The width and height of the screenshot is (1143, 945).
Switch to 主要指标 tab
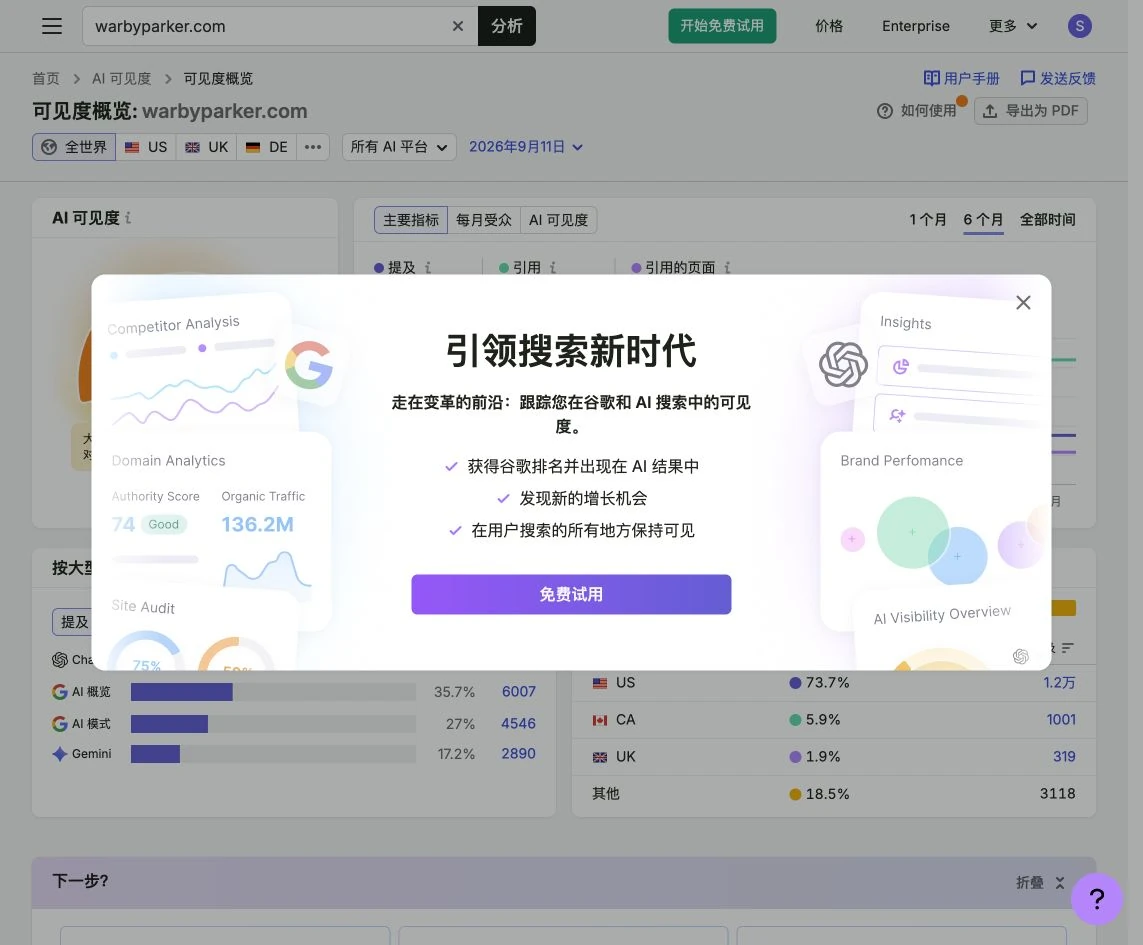pos(411,220)
